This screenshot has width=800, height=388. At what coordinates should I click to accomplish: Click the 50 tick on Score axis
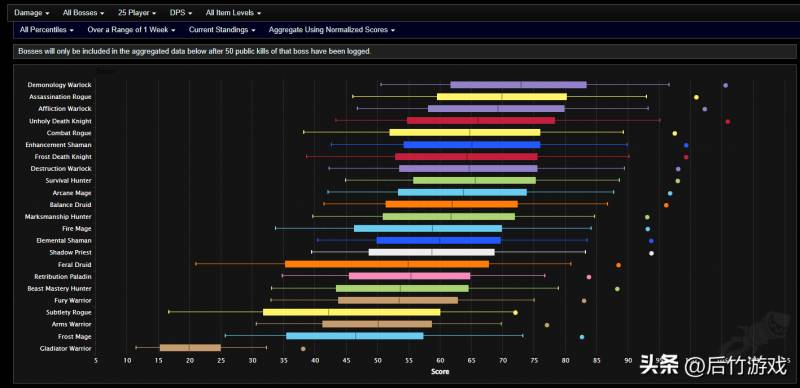pos(378,361)
